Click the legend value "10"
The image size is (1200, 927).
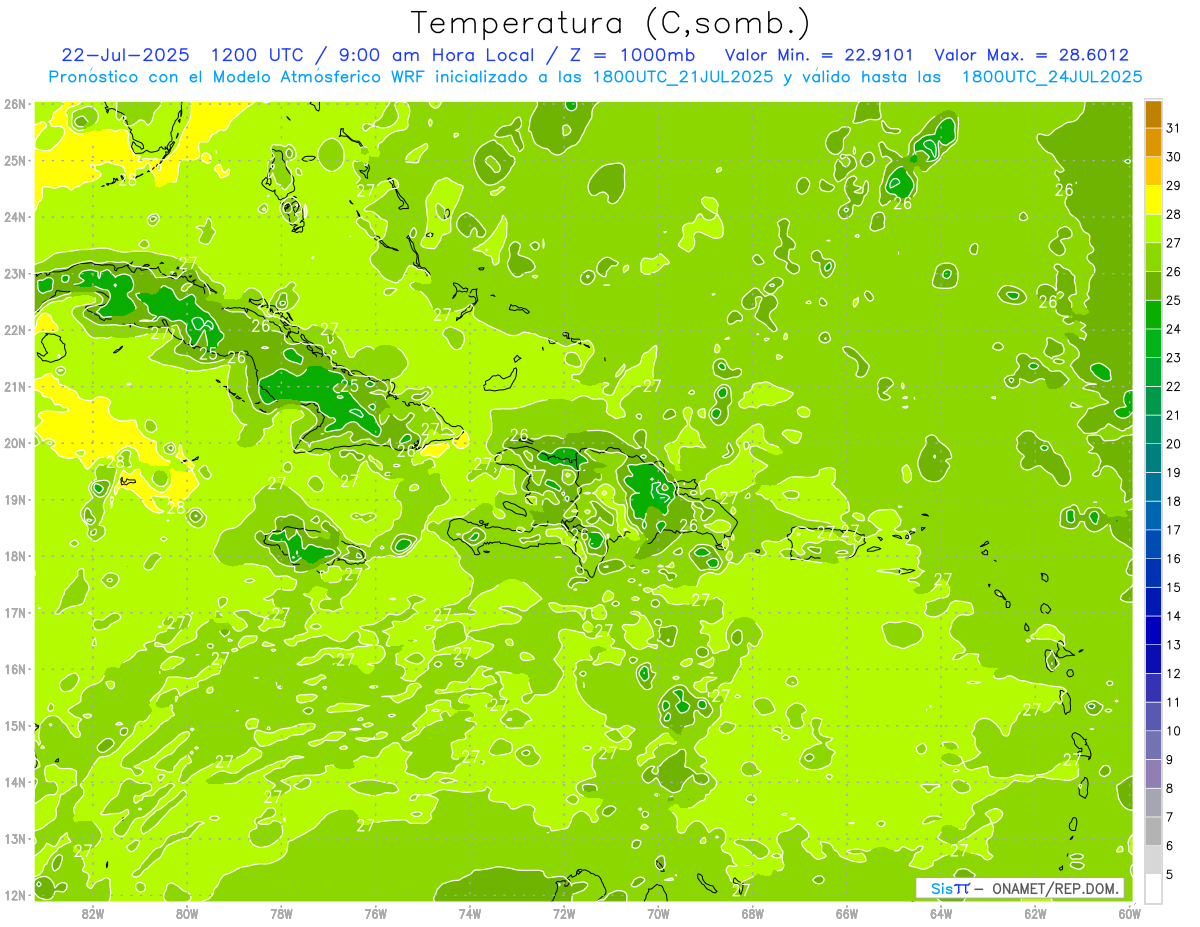1174,731
